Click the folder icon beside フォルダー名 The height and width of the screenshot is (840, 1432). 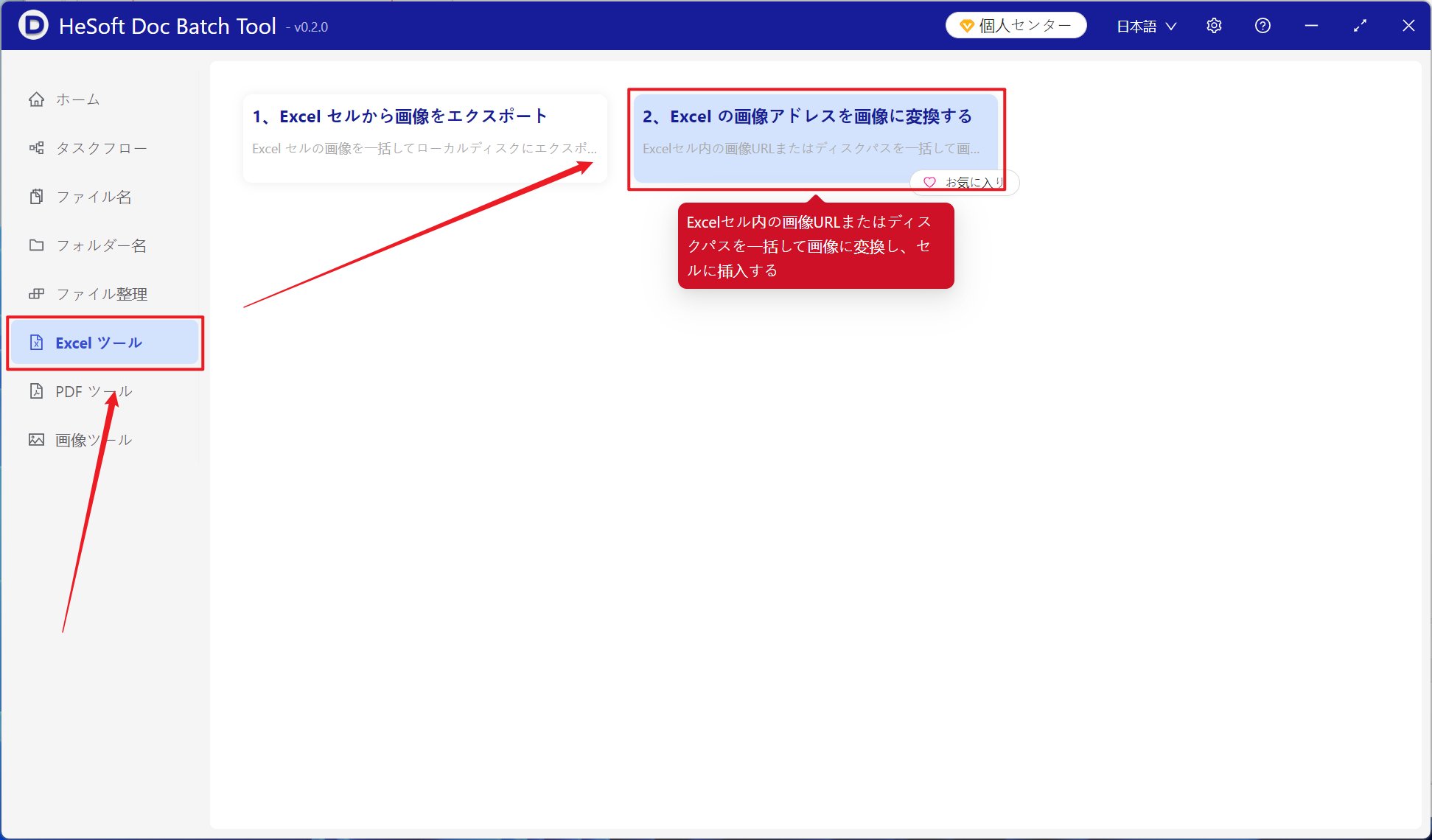[x=36, y=245]
